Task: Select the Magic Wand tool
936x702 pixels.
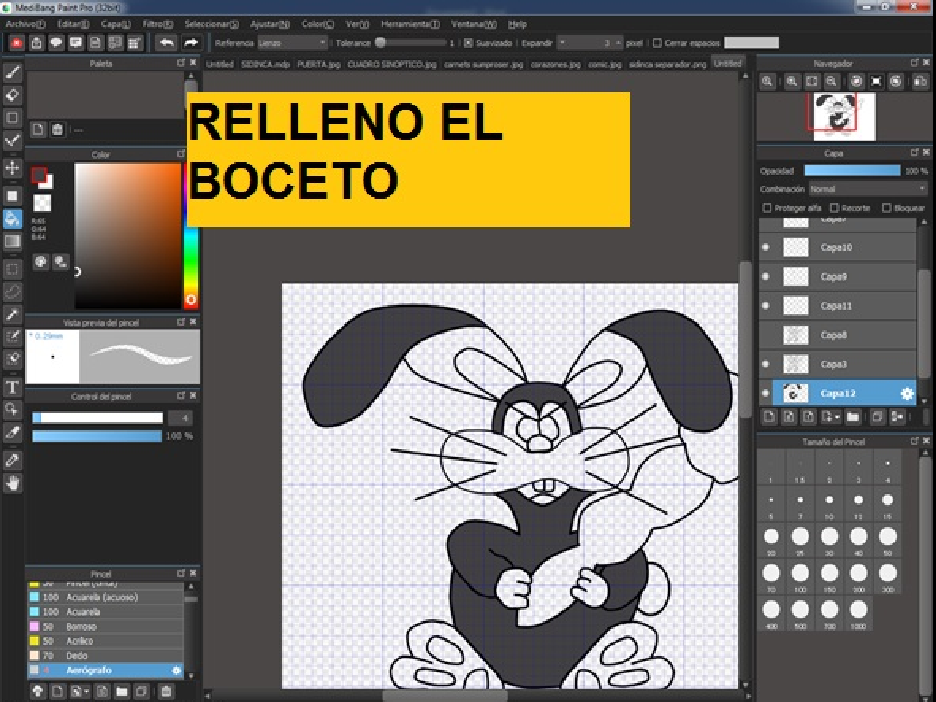Action: coord(13,314)
